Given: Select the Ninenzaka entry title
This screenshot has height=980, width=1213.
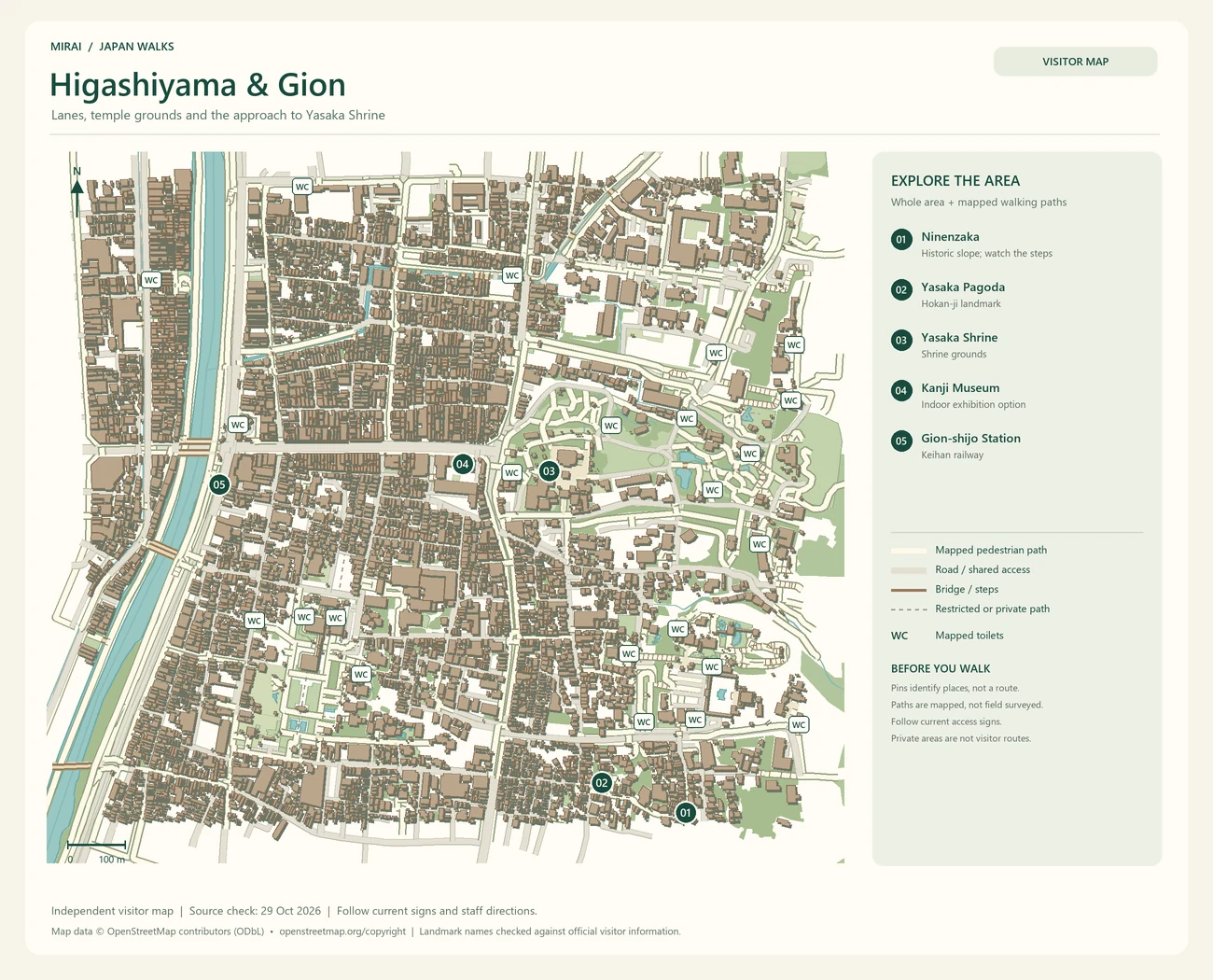Looking at the screenshot, I should click(x=950, y=237).
